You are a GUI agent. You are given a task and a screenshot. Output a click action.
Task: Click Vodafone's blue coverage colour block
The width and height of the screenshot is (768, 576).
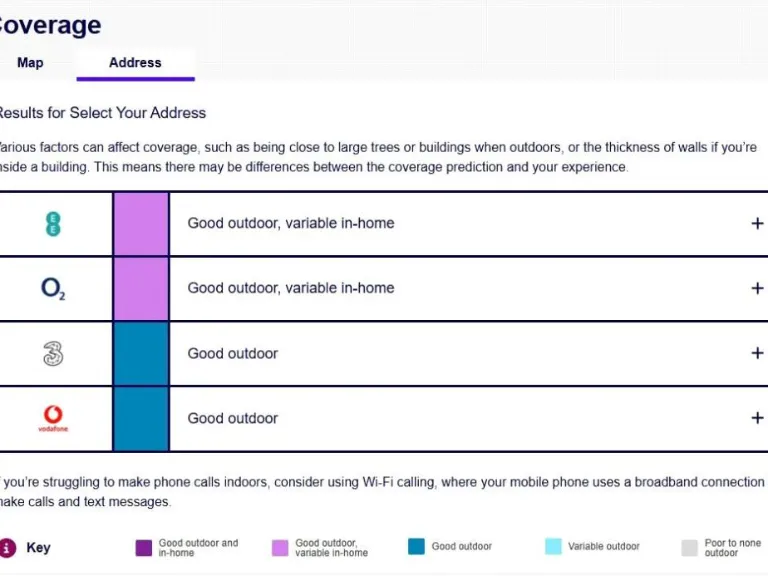tap(141, 418)
